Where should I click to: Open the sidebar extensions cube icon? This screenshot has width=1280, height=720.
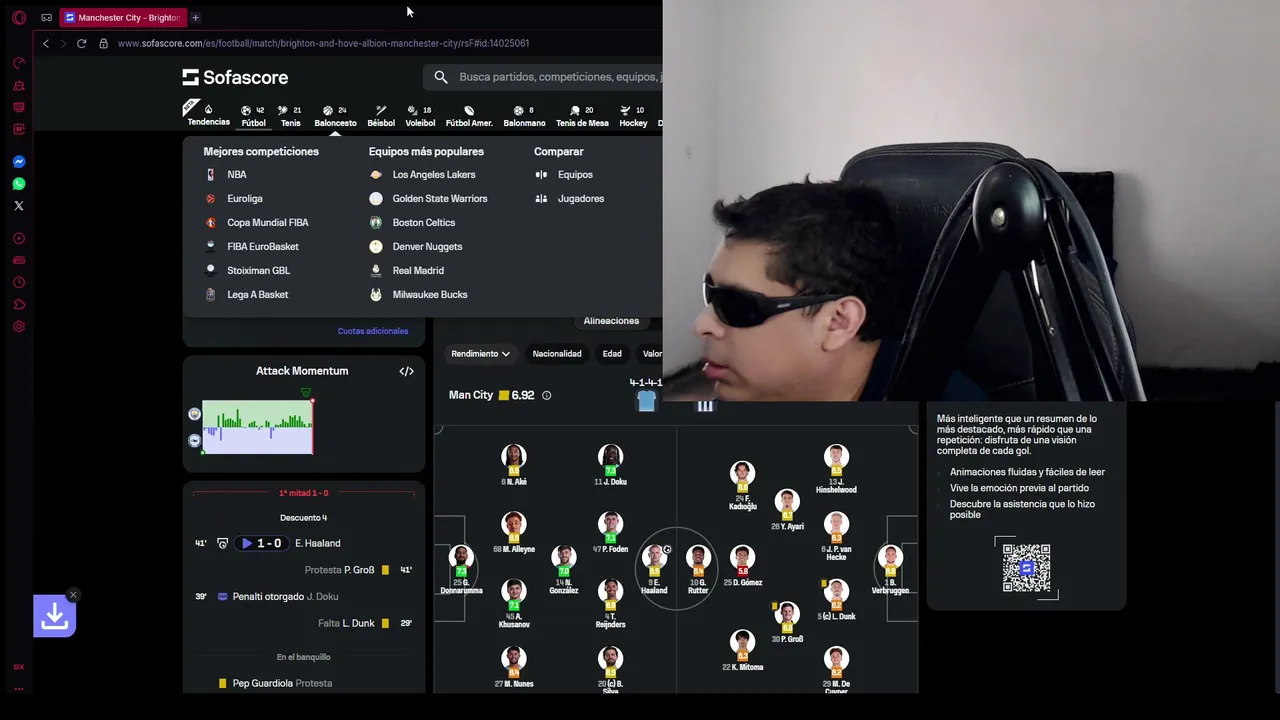click(x=18, y=304)
